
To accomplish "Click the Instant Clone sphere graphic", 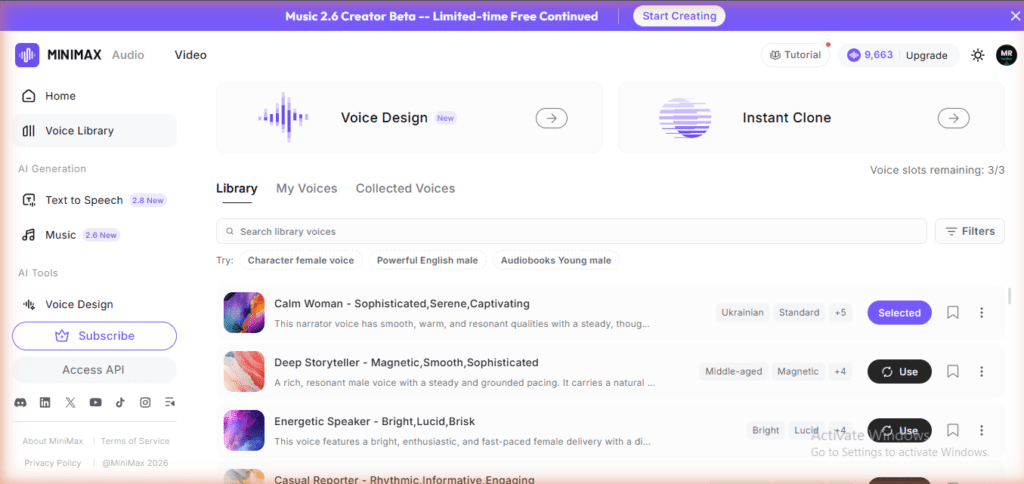I will pyautogui.click(x=685, y=118).
